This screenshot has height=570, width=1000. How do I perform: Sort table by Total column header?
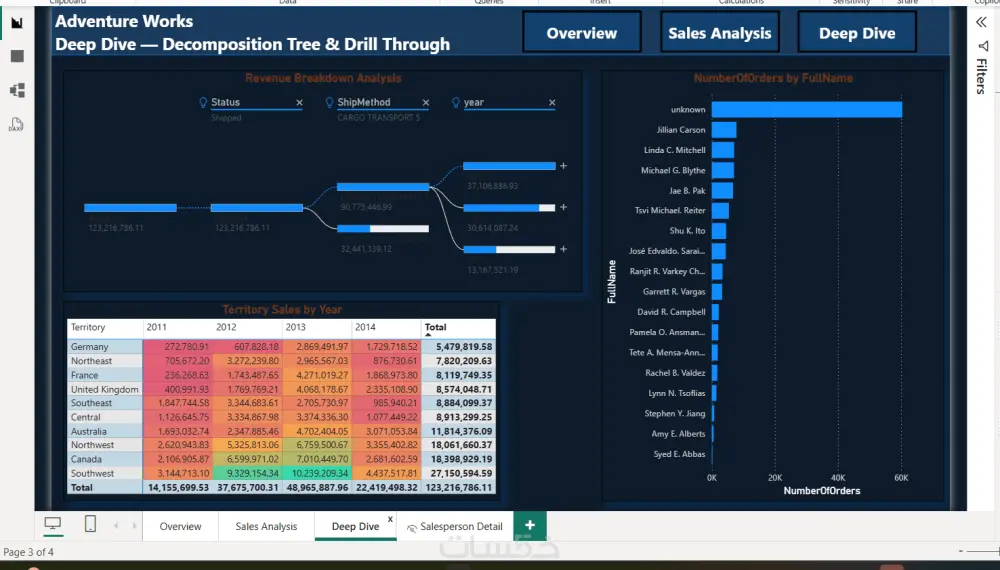436,327
